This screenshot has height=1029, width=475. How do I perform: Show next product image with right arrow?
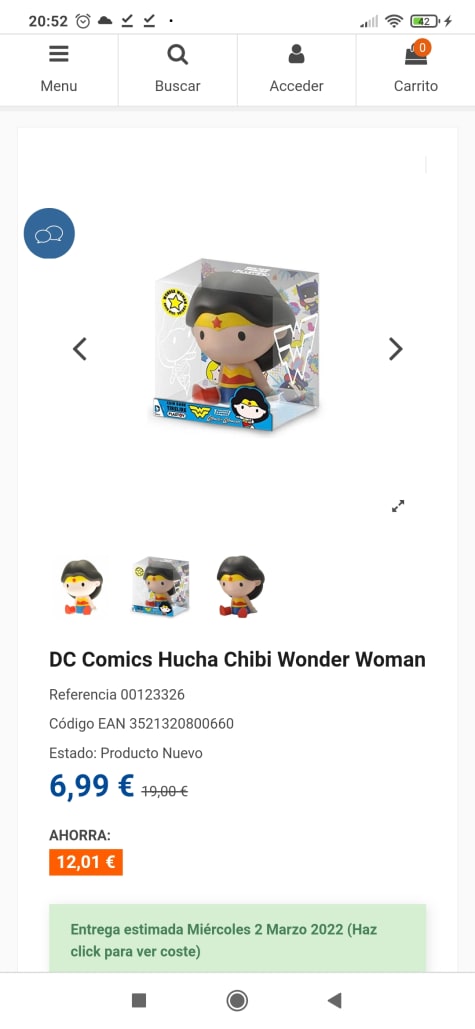[395, 349]
